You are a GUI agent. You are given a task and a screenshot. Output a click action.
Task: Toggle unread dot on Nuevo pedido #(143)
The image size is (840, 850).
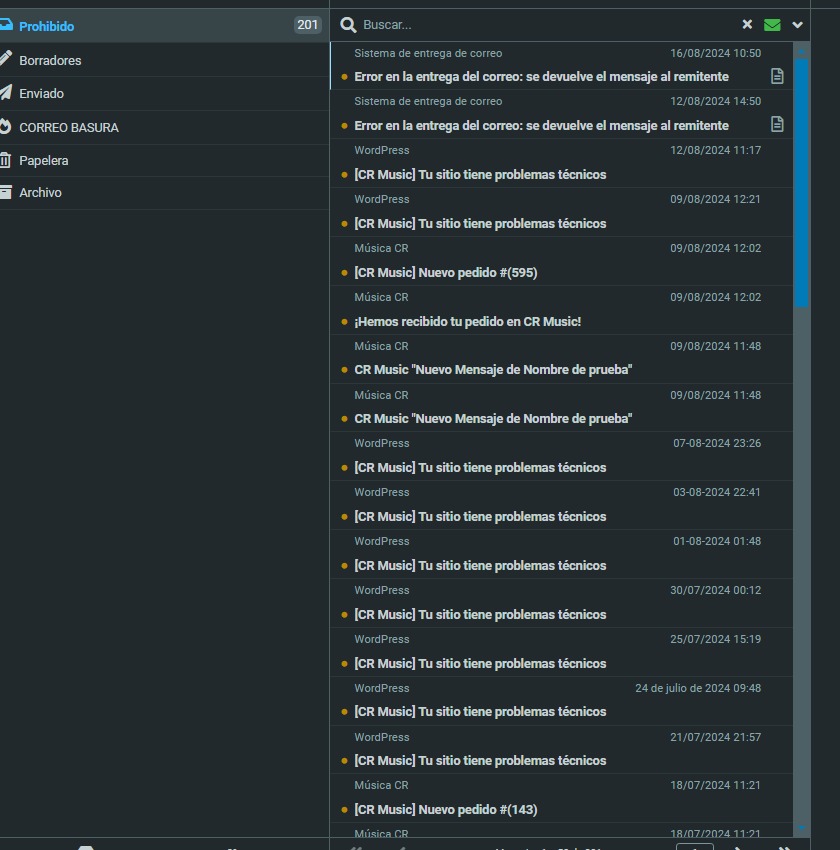(x=345, y=810)
